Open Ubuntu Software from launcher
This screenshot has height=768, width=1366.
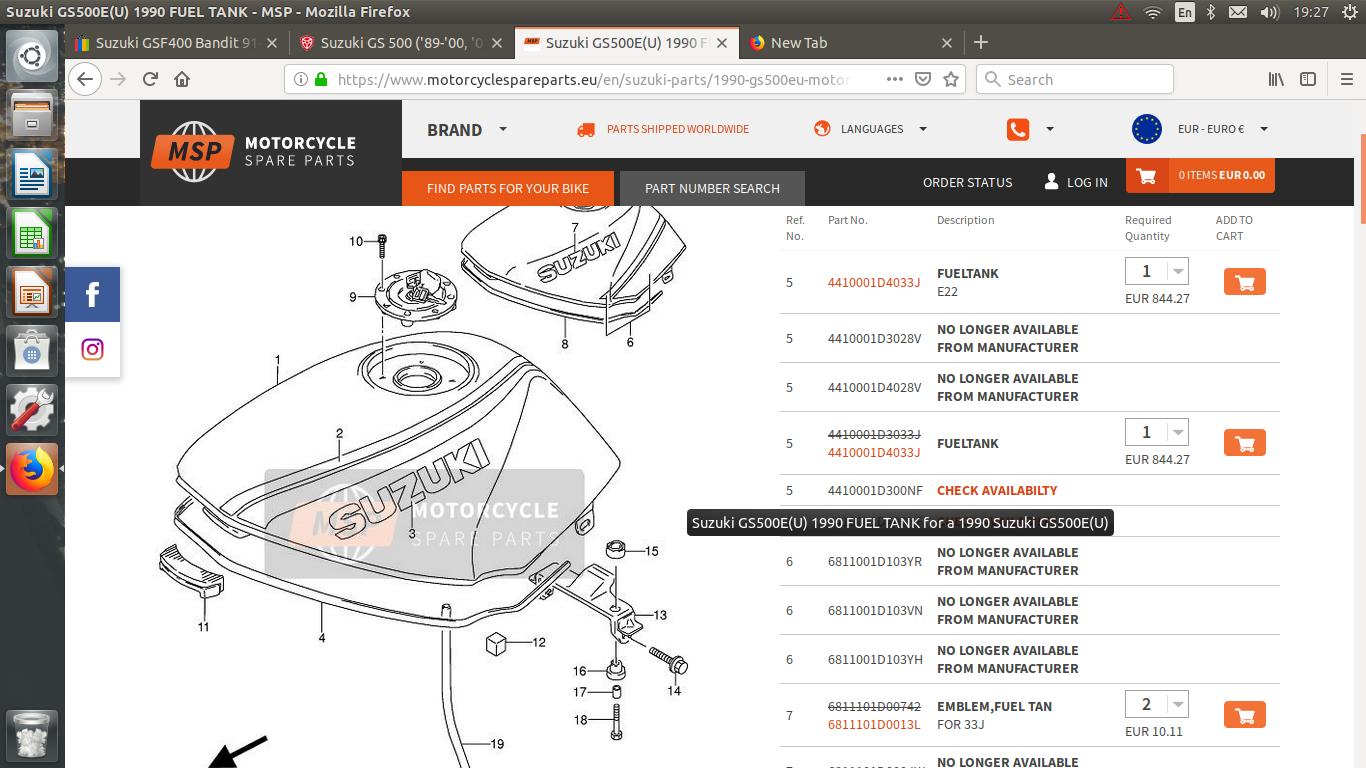point(32,351)
